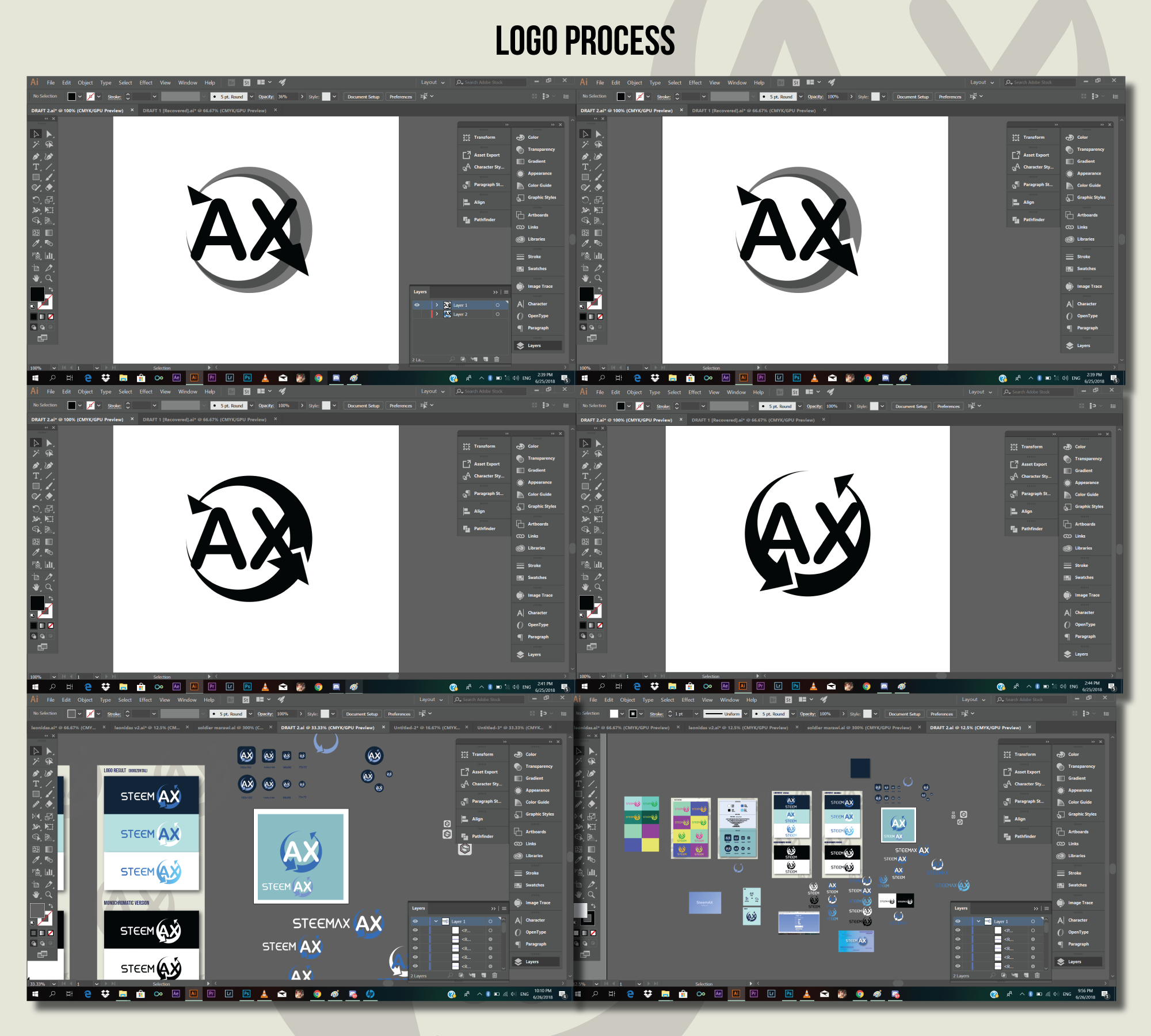Select the Type tool in the 2:41 PM window
The height and width of the screenshot is (1036, 1151).
click(x=36, y=476)
